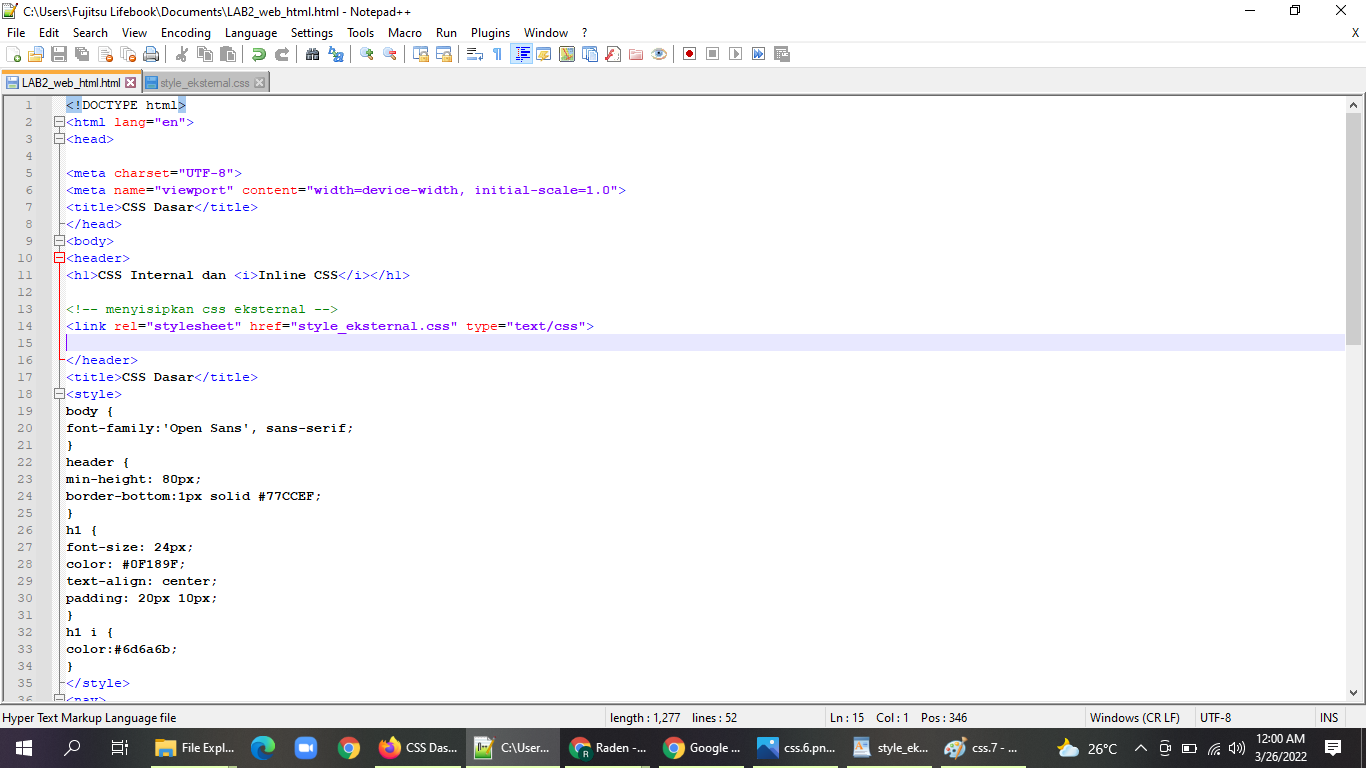
Task: Click Windows (CR LF) in the status bar
Action: (1134, 718)
